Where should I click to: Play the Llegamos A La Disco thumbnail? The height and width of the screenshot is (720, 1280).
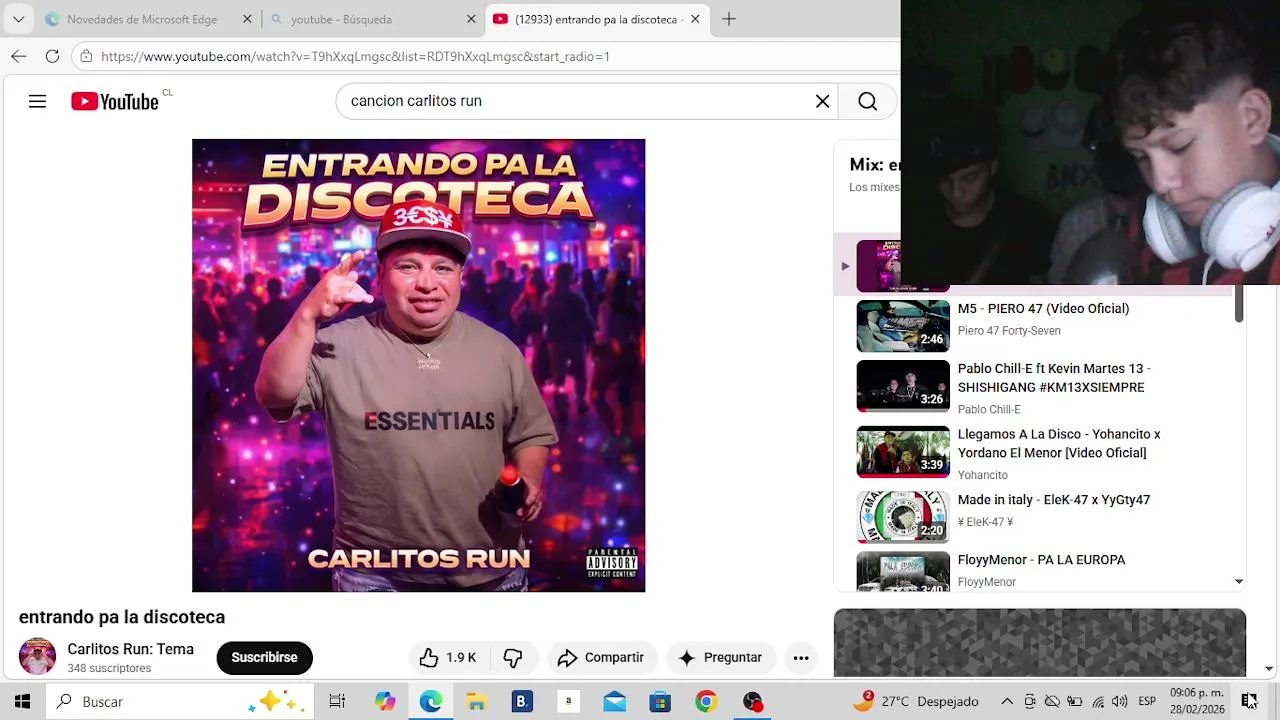[903, 452]
